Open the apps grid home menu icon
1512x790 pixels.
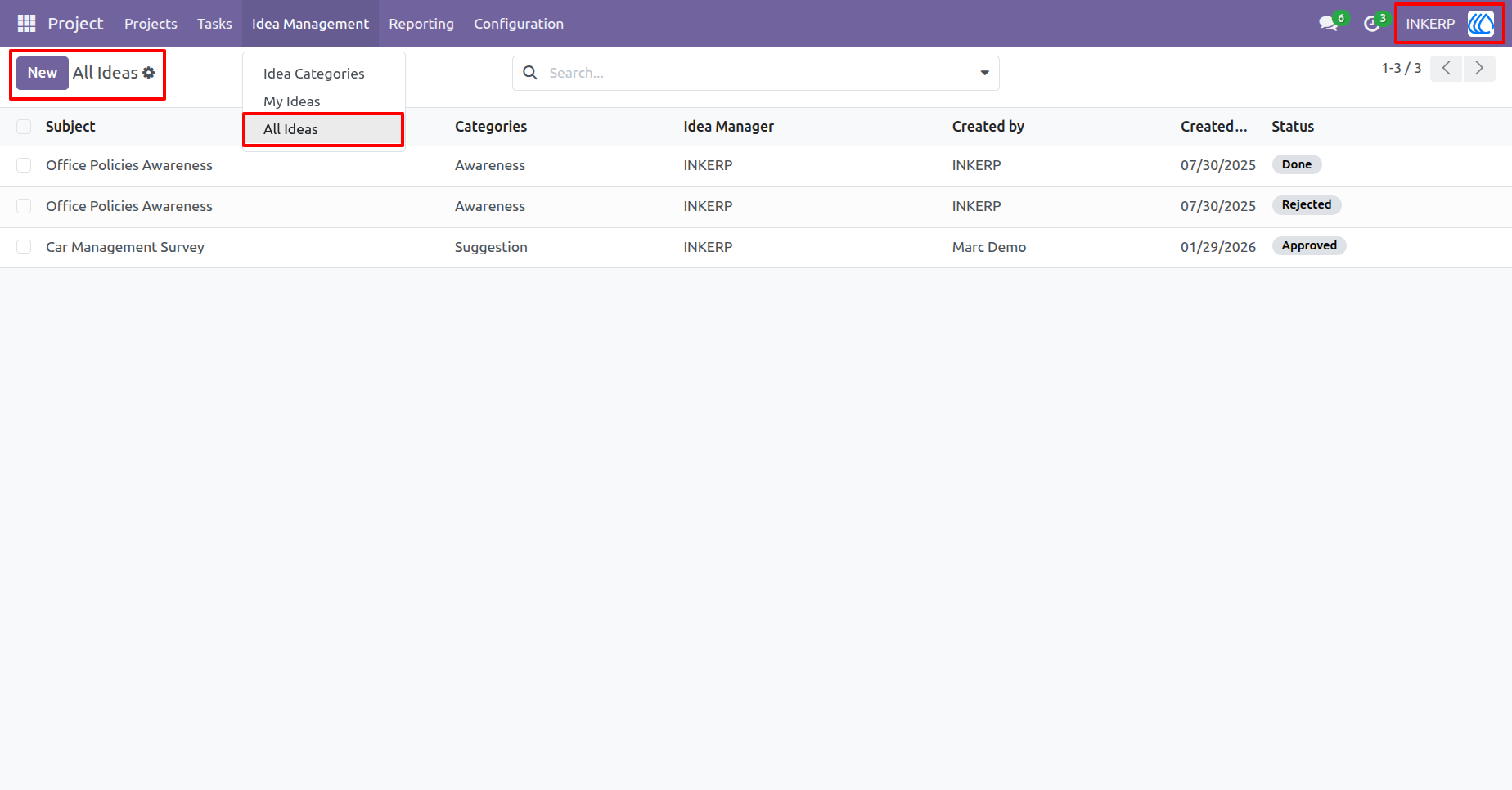point(26,24)
